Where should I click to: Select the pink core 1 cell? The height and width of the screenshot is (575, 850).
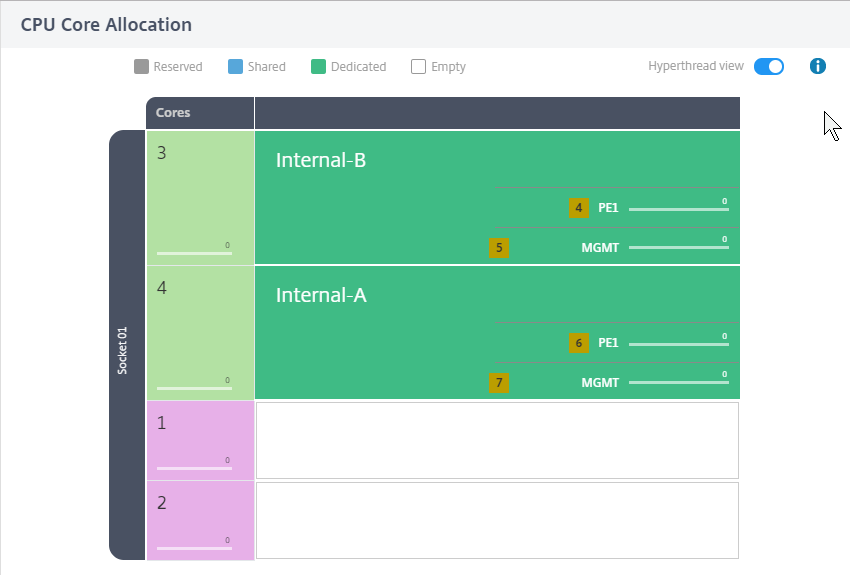point(201,440)
